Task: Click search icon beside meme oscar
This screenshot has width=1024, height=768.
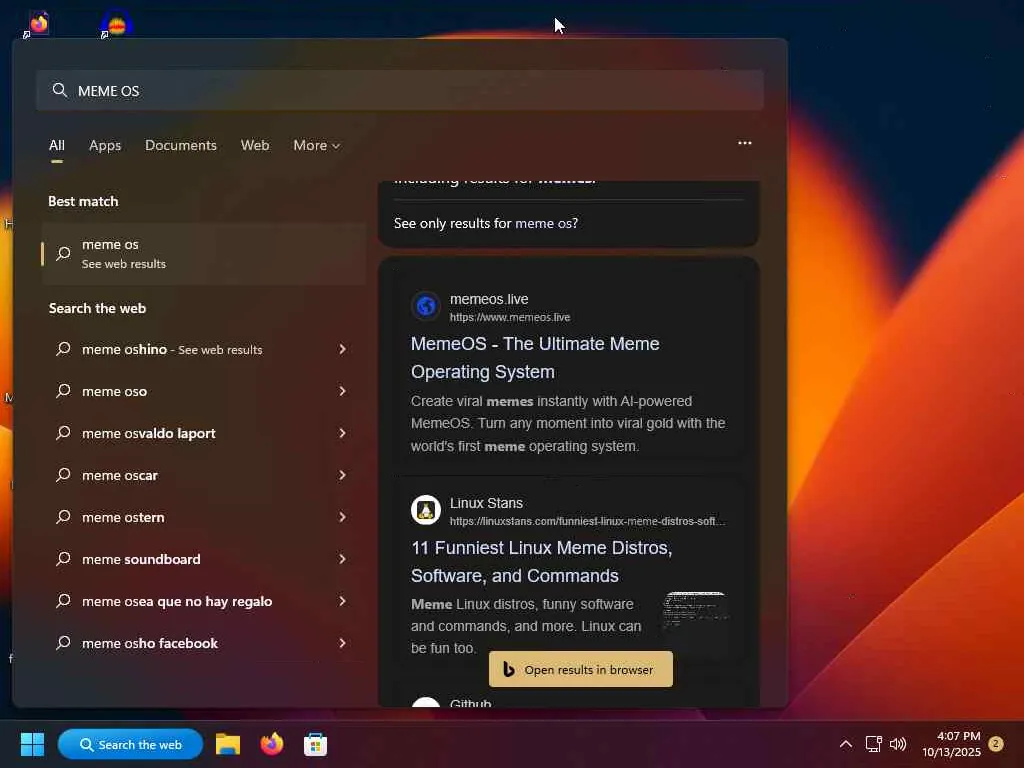Action: (63, 475)
